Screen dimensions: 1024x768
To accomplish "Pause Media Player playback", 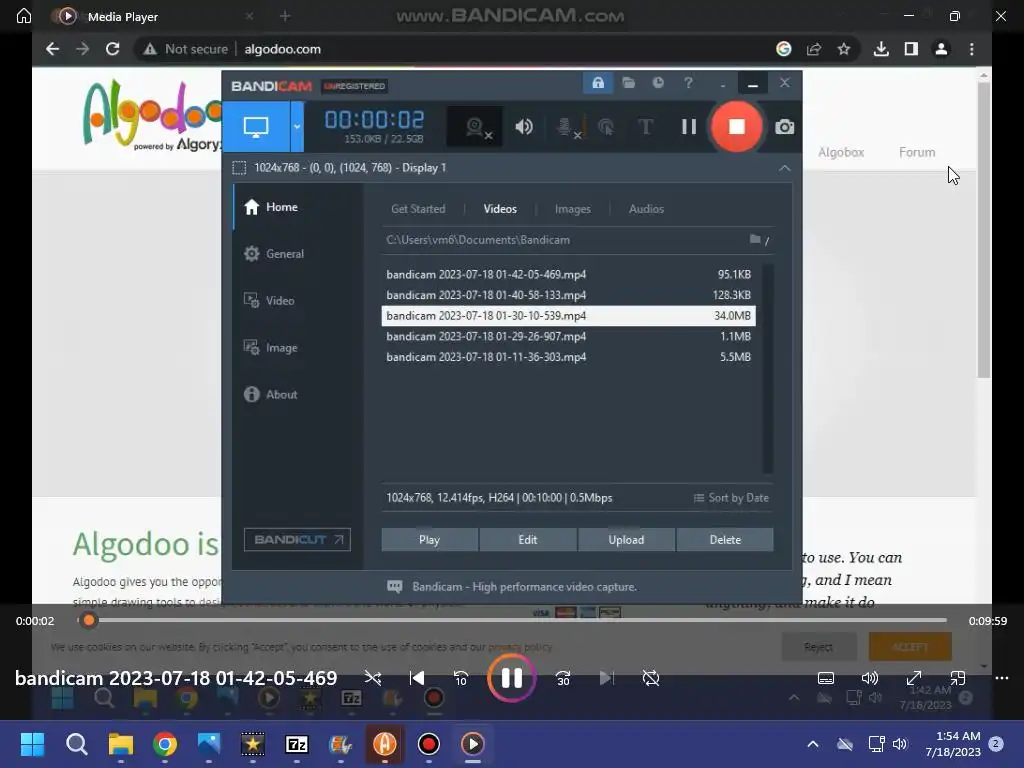I will tap(511, 679).
